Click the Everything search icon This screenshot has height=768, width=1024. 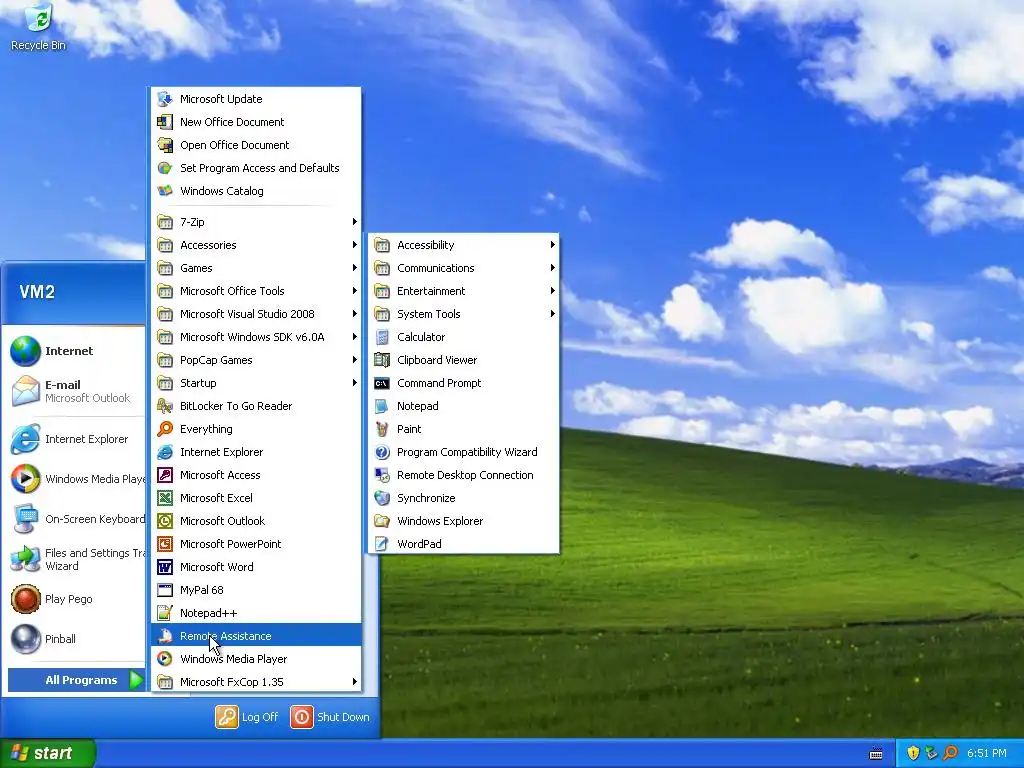click(x=165, y=429)
